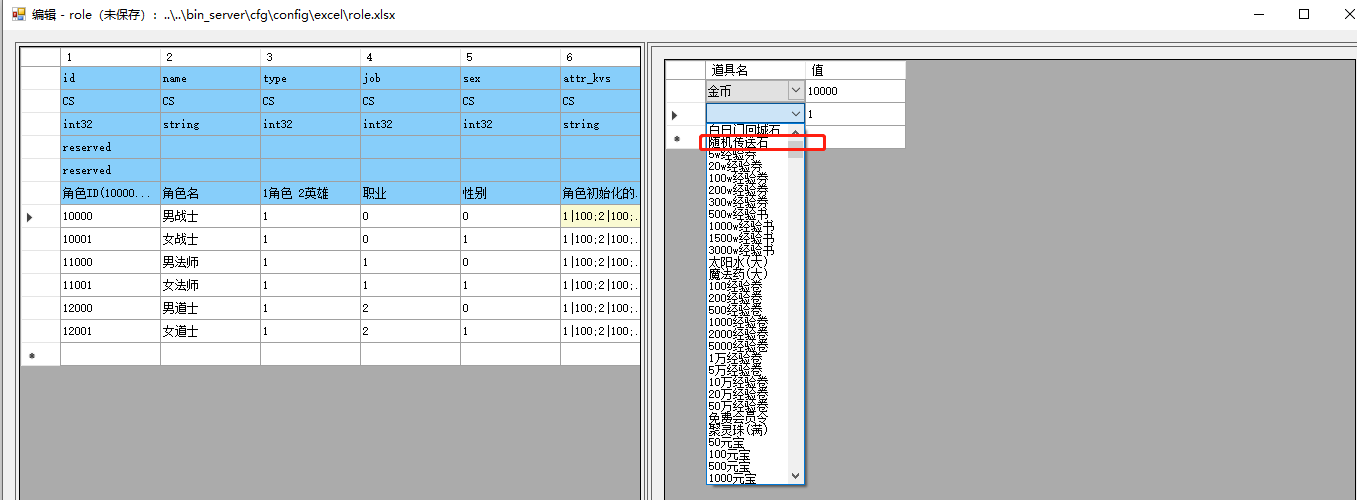The image size is (1357, 500).
Task: Collapse the empty item name combo box
Action: pyautogui.click(x=796, y=114)
